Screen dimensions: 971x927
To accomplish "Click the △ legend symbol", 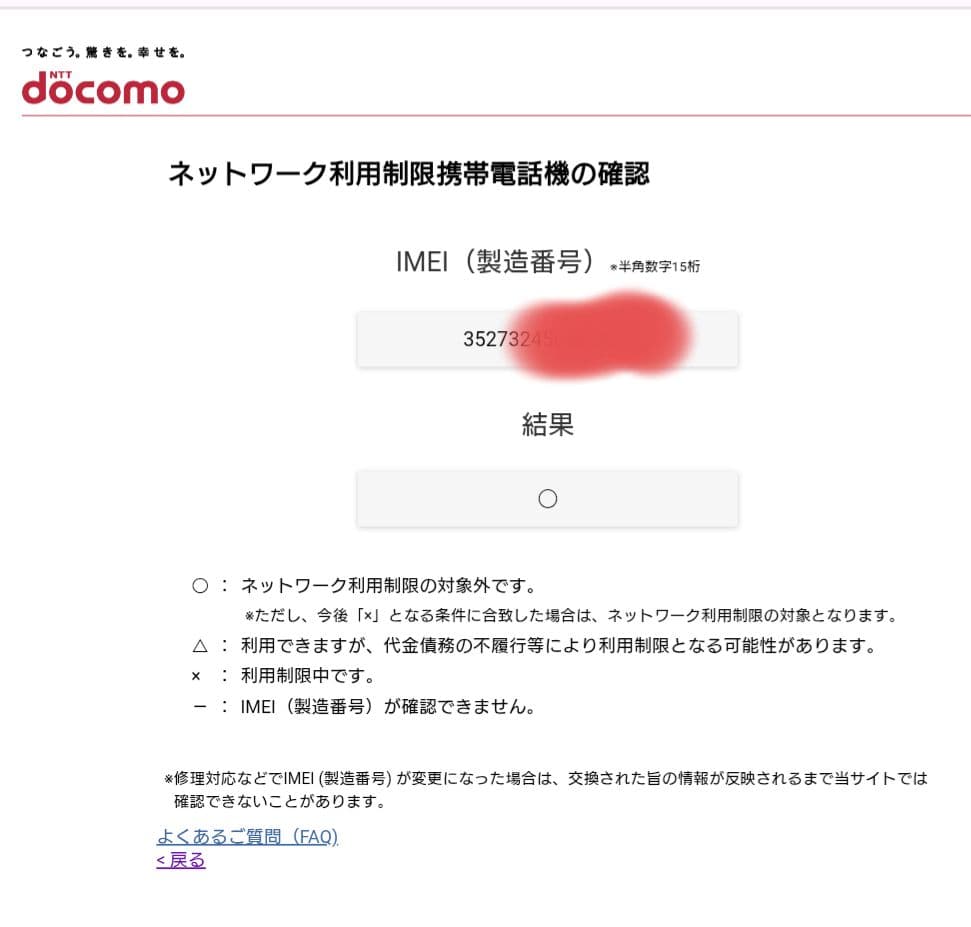I will 199,645.
